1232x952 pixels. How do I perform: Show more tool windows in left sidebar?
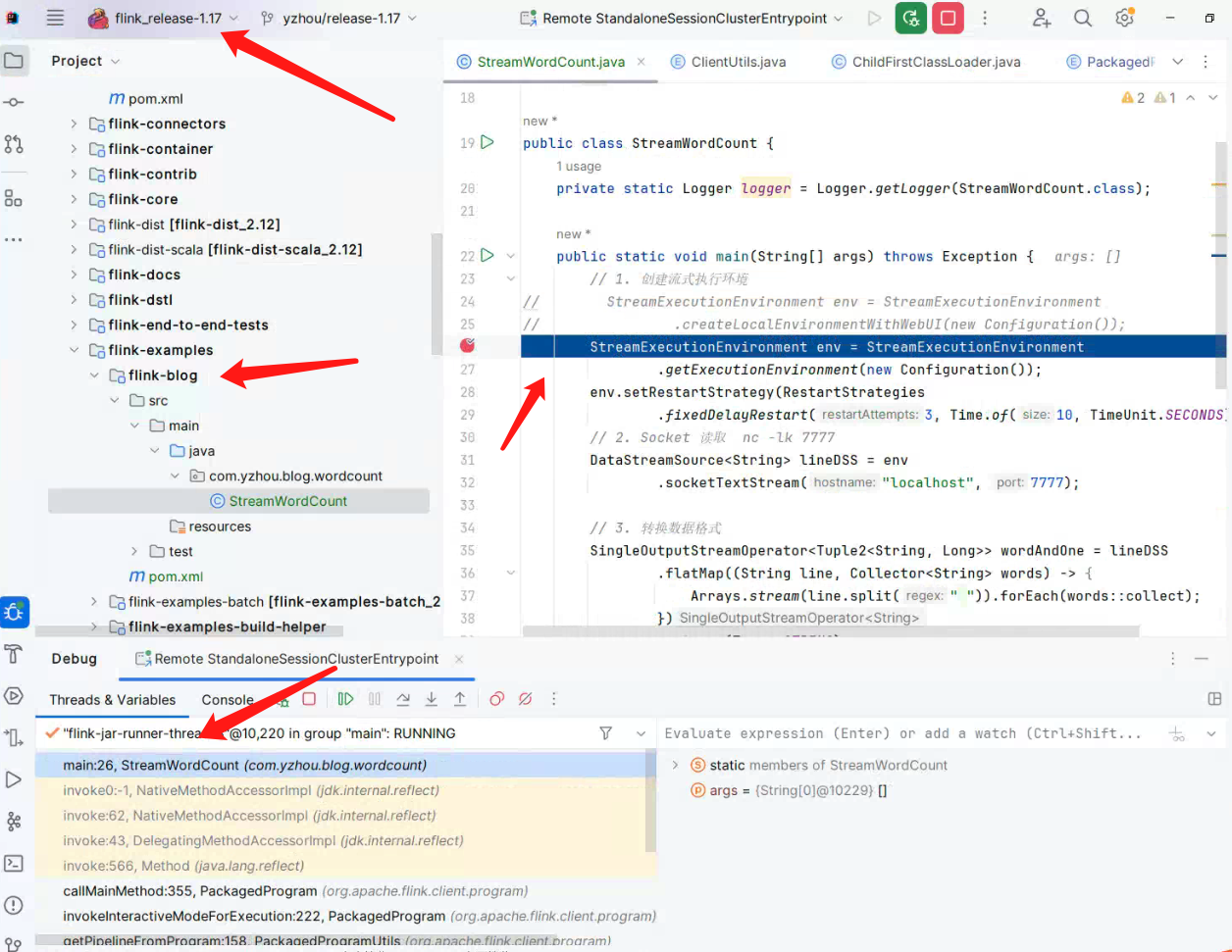pos(14,239)
